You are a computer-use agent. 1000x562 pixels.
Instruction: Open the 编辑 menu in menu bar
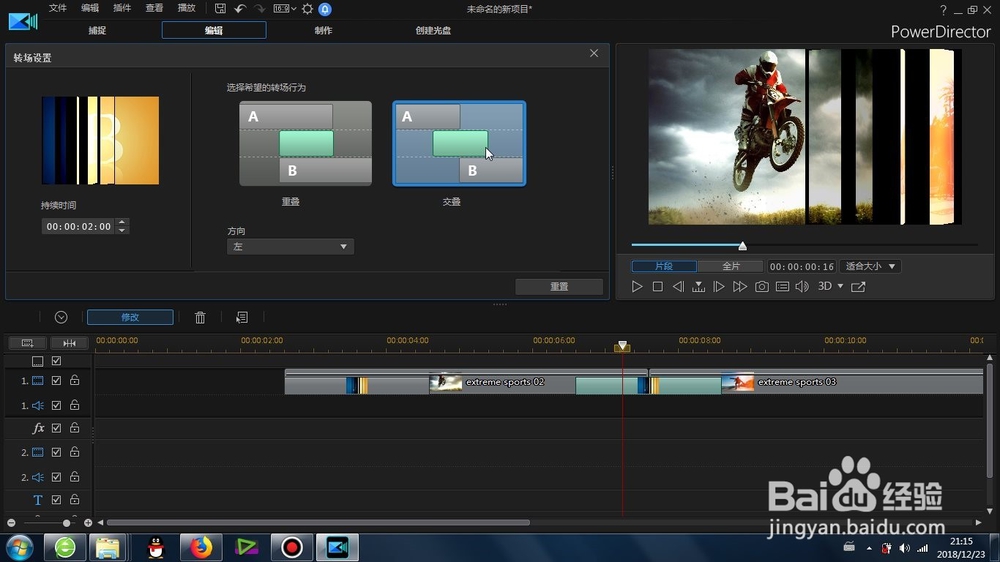click(90, 8)
